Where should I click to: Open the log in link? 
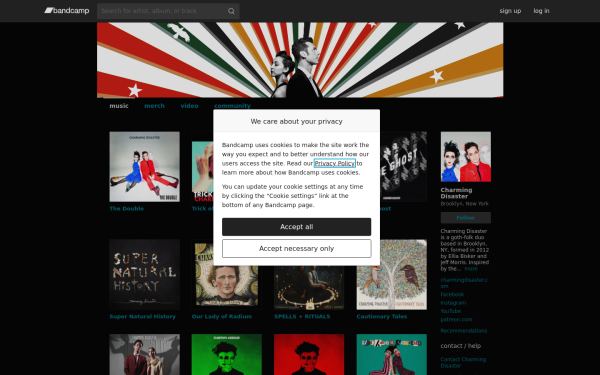pyautogui.click(x=541, y=11)
